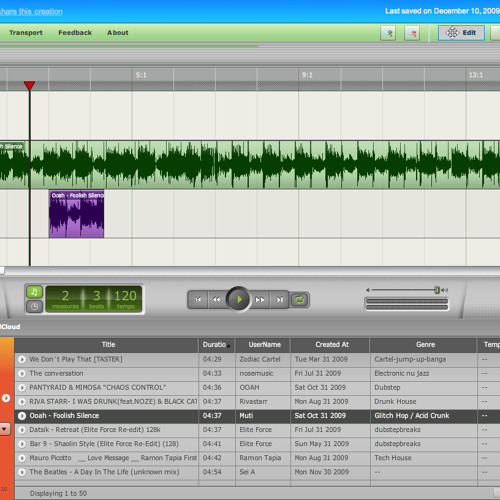This screenshot has height=500, width=500.
Task: Click the zoom out toolbar icon
Action: (412, 33)
